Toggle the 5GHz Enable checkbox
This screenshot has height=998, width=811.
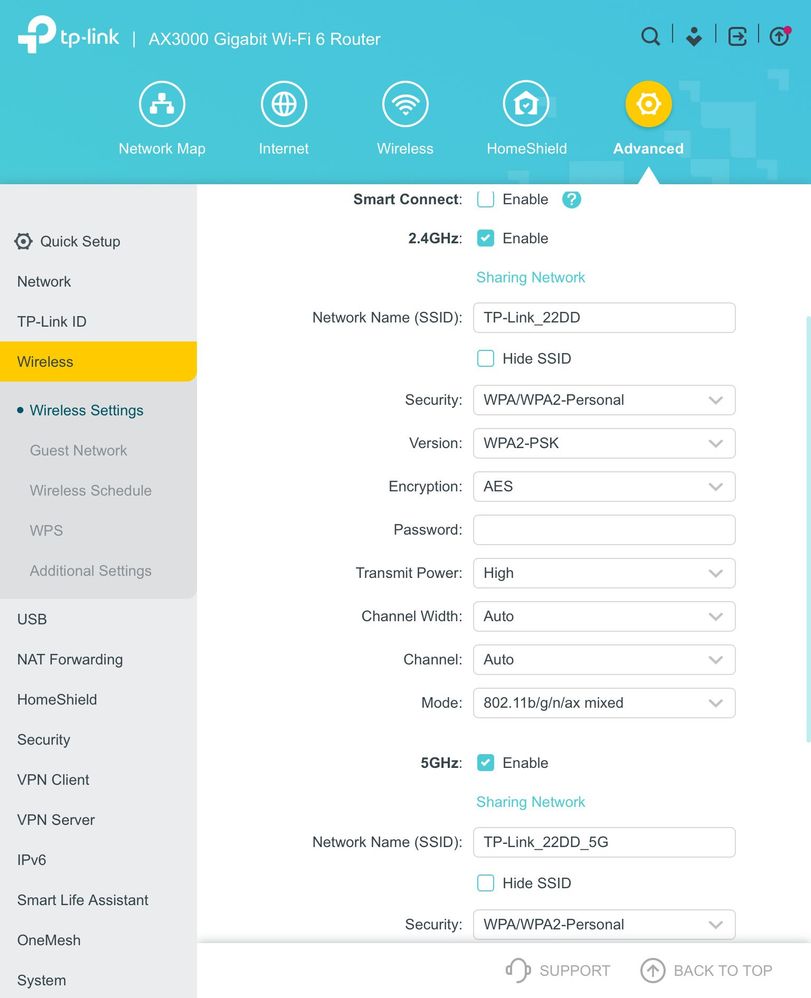(486, 763)
